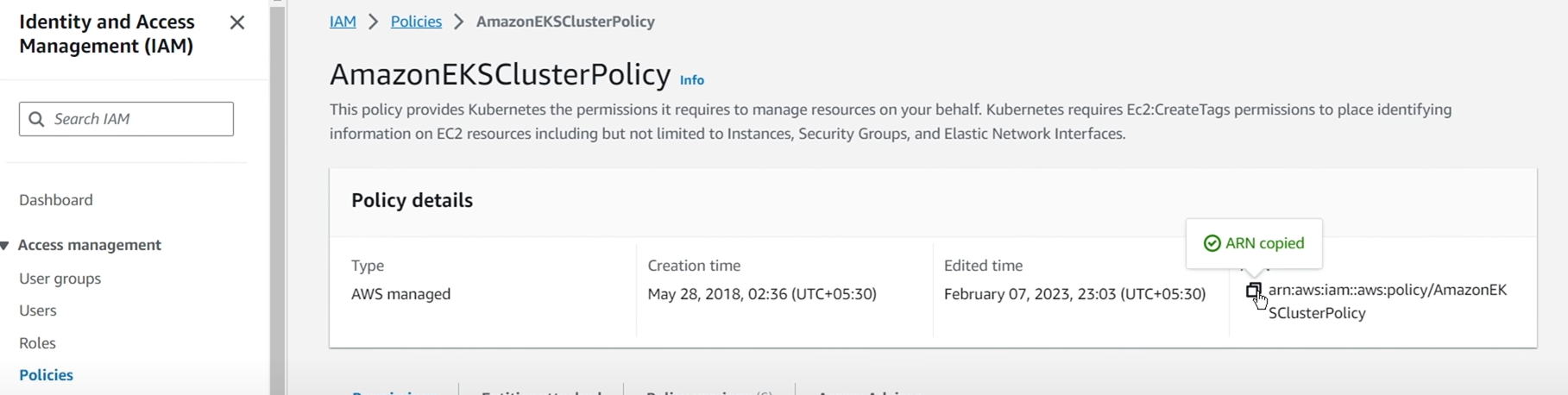Open User groups in sidebar
1568x395 pixels.
pyautogui.click(x=60, y=279)
